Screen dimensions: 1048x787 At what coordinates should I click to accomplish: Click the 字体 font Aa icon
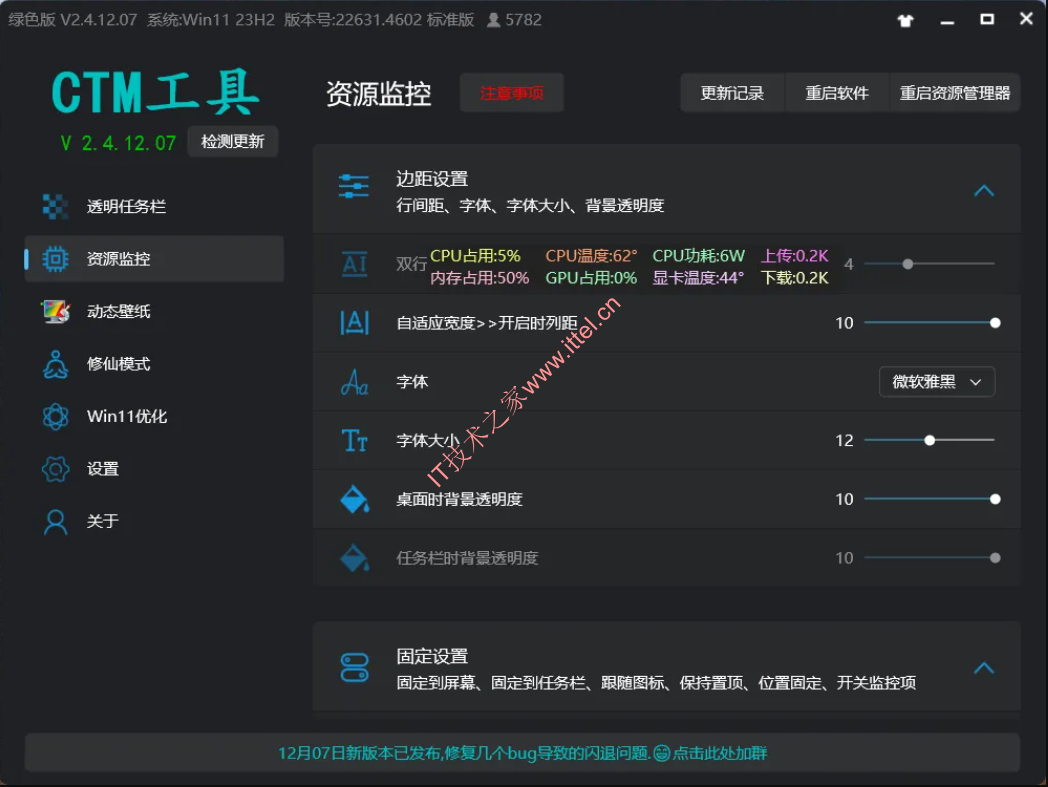pyautogui.click(x=354, y=382)
